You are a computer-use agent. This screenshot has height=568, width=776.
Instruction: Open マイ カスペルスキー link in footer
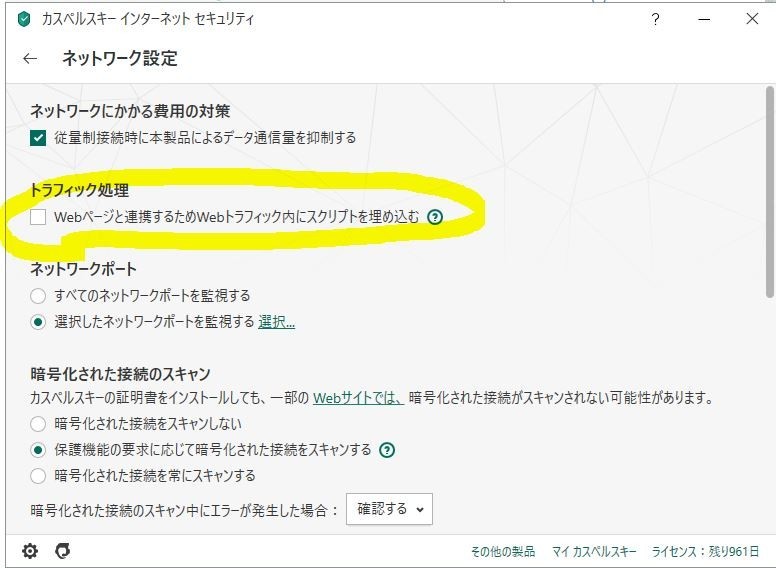pos(594,551)
